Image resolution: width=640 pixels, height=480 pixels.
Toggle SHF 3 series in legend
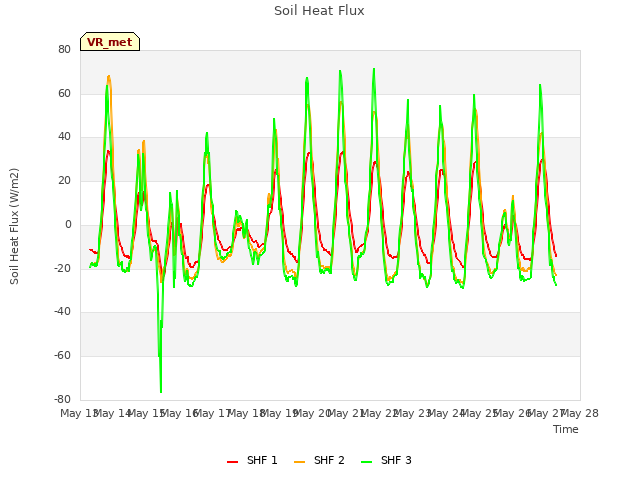(386, 460)
